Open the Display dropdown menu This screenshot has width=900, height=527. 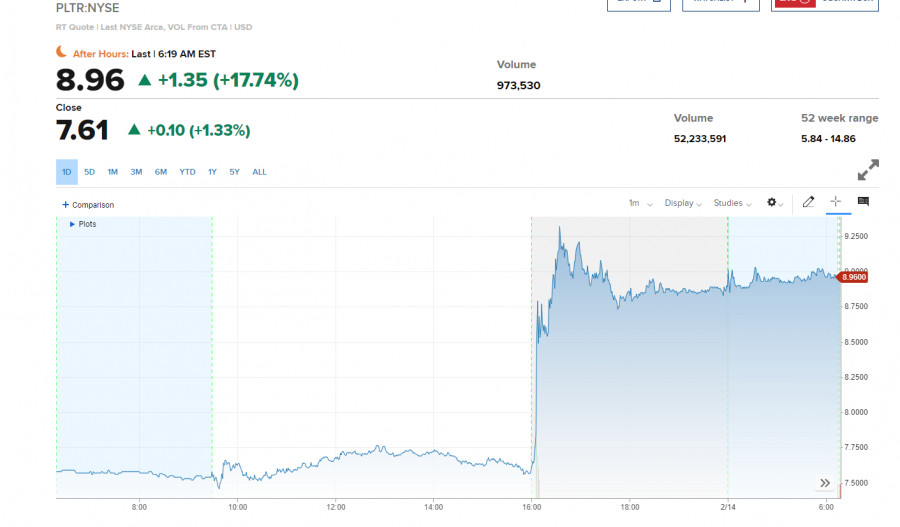click(683, 203)
